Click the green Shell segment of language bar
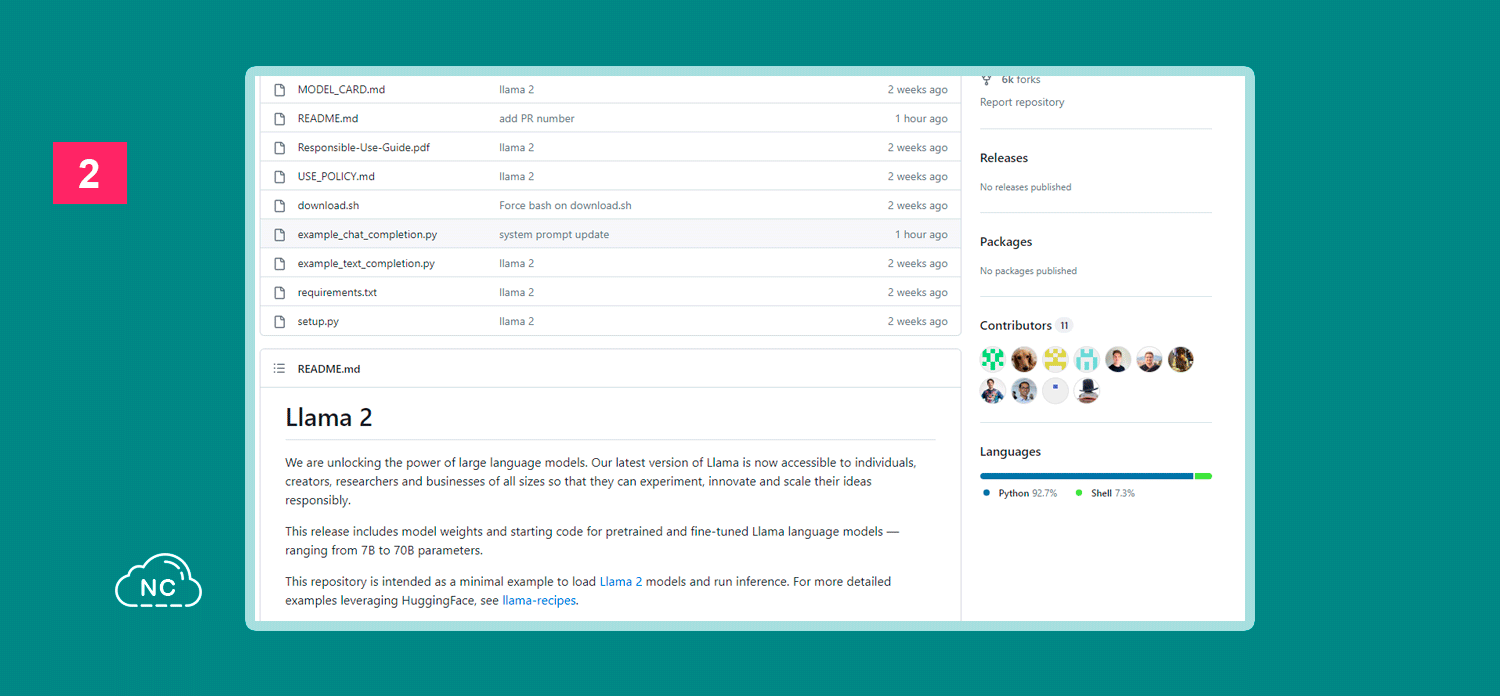Screen dimensions: 1500x696 1203,476
